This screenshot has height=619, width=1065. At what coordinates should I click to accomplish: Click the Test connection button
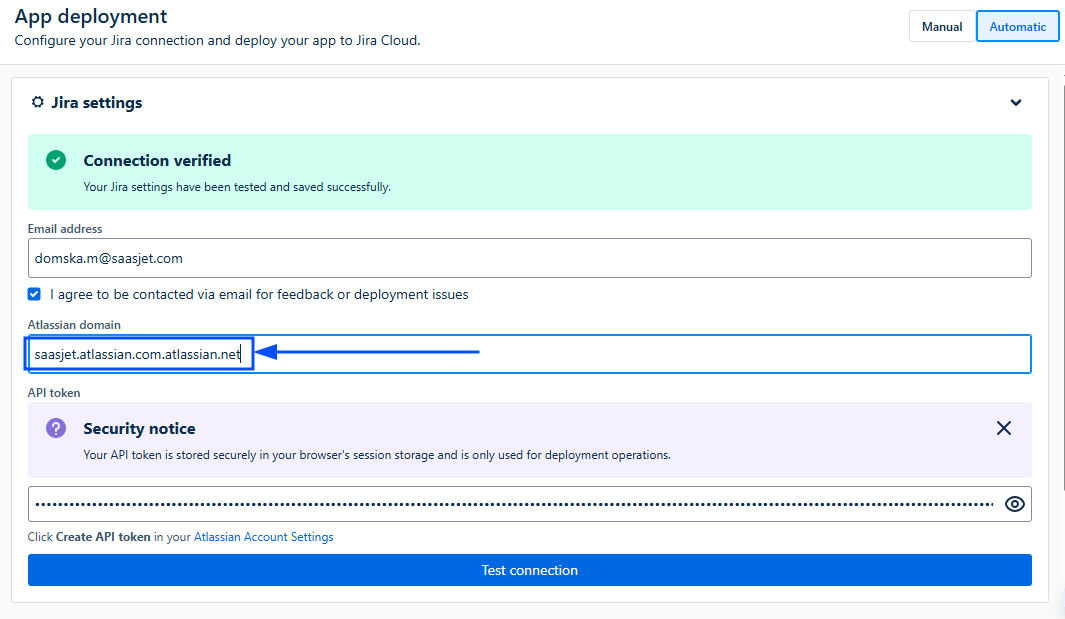(x=529, y=570)
